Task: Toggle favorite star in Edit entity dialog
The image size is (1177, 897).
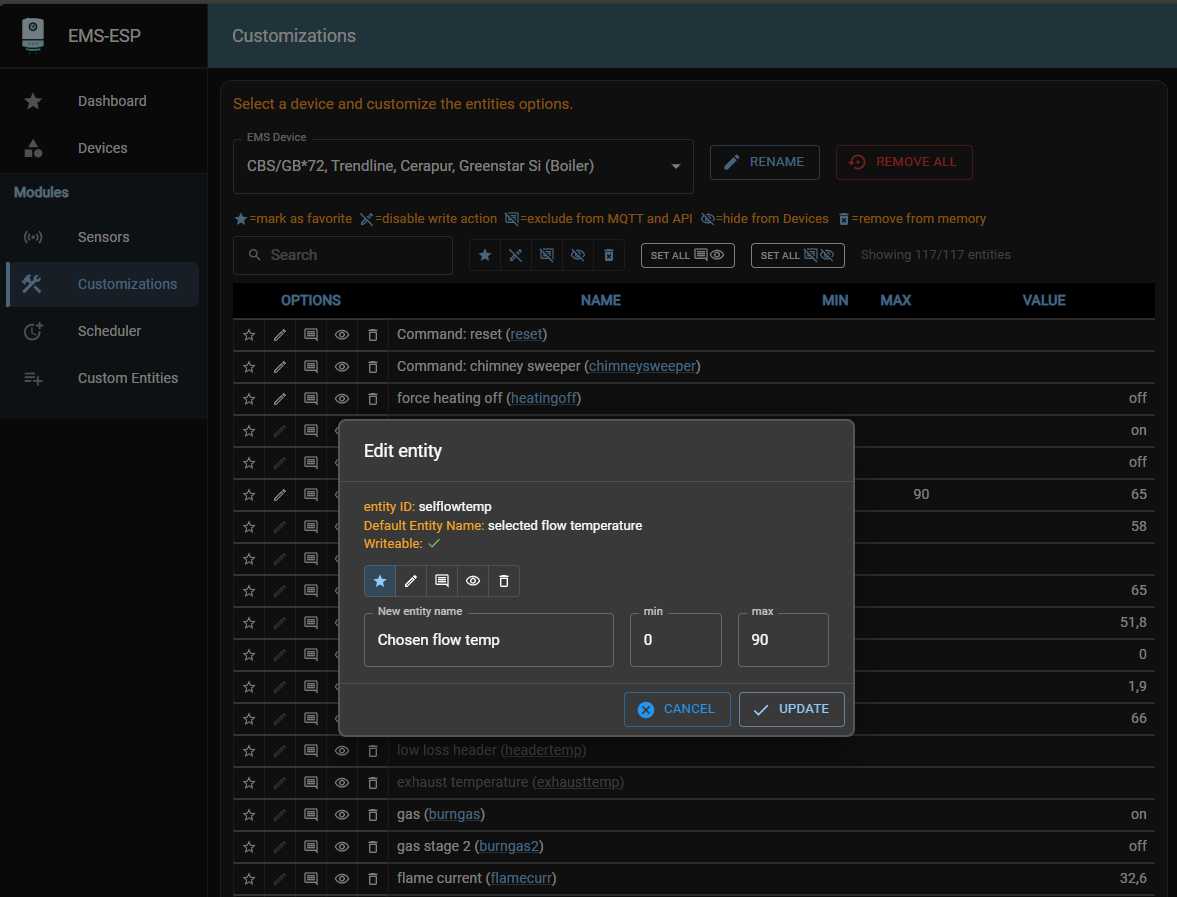Action: [380, 581]
